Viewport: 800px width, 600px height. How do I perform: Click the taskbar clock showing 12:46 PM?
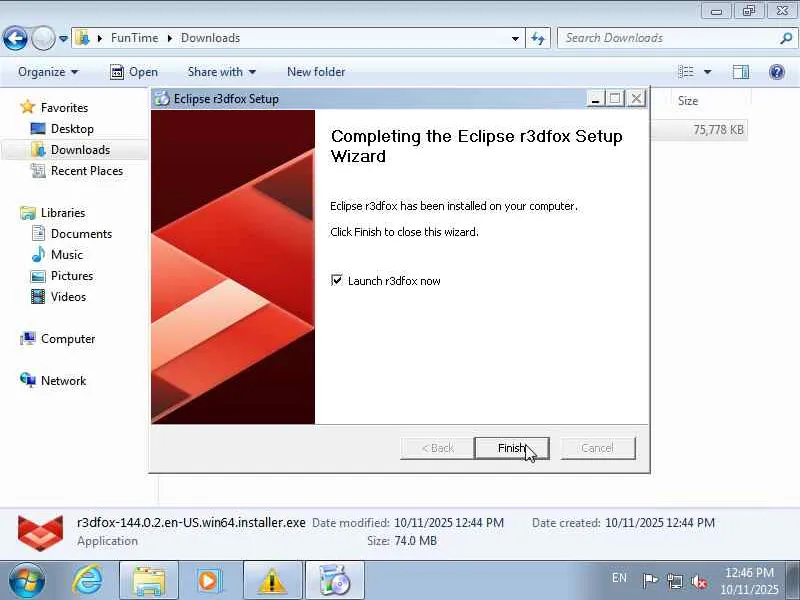(749, 581)
